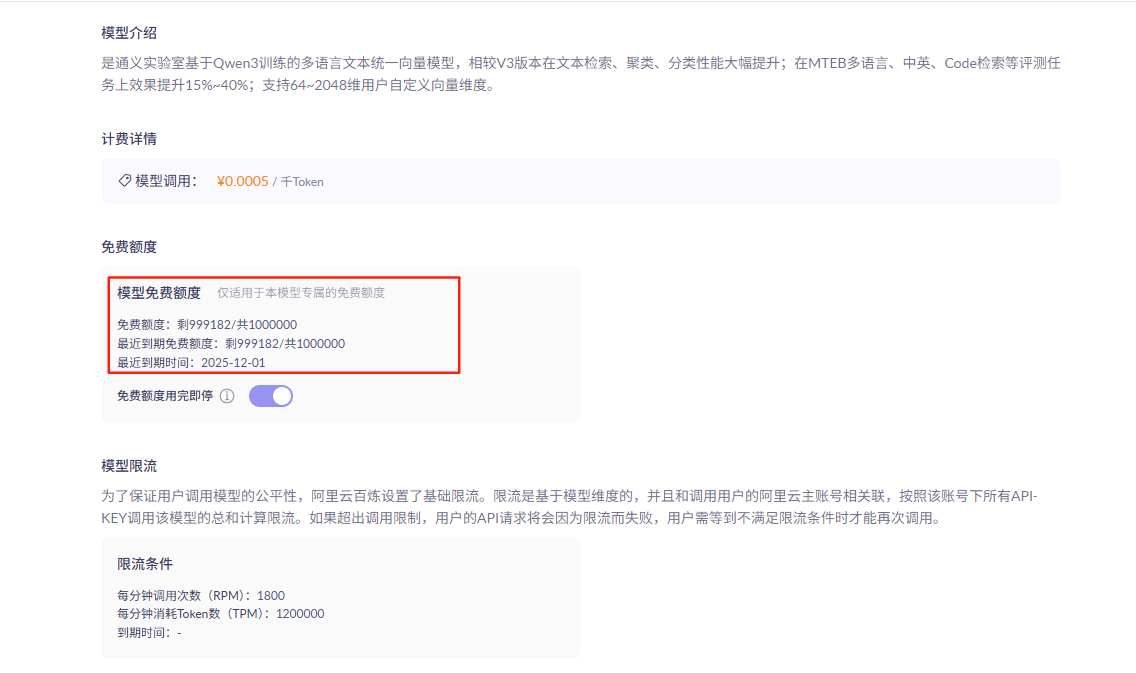The image size is (1136, 673).
Task: Click the 计费详情 heading
Action: coord(129,138)
